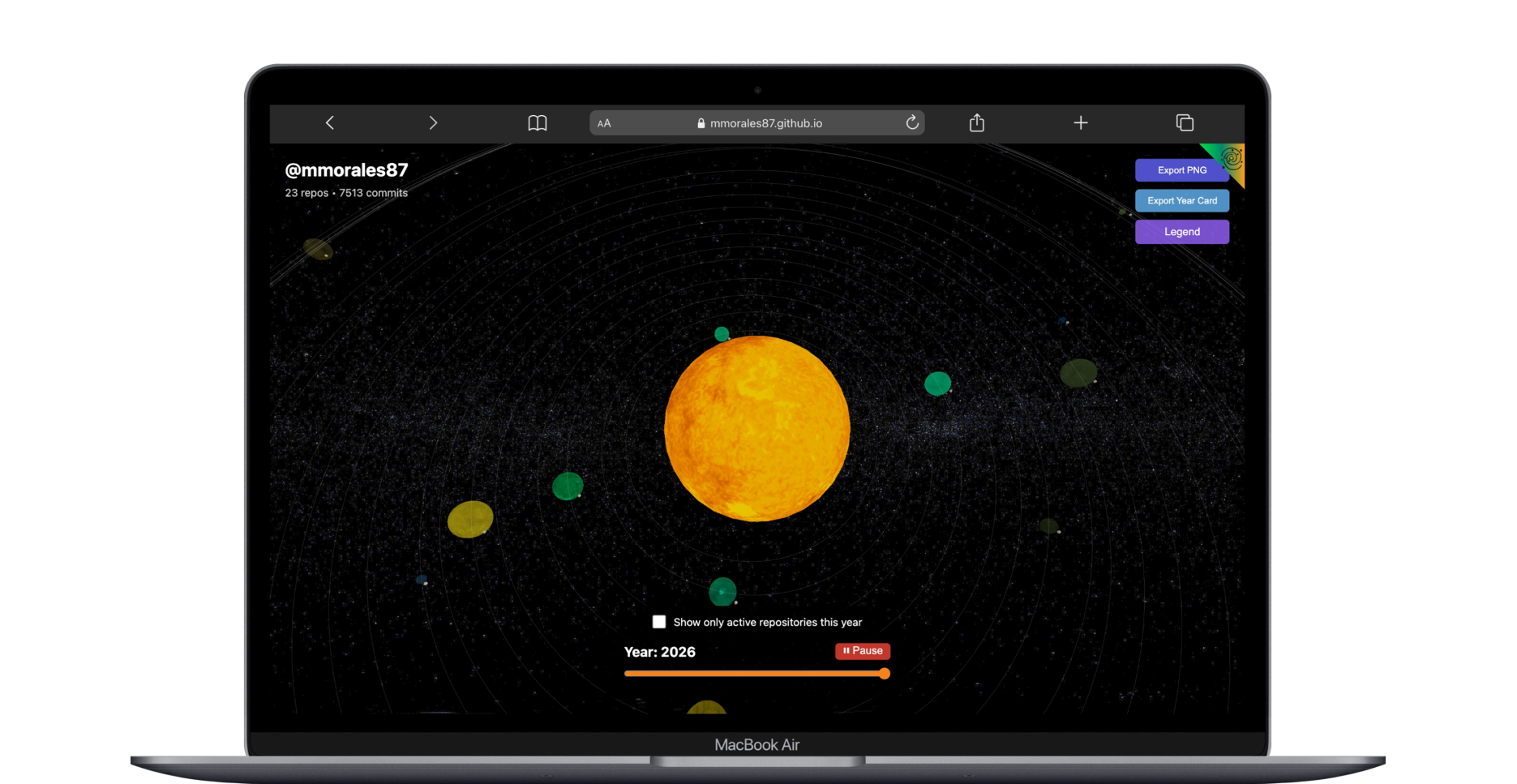This screenshot has width=1517, height=784.
Task: Click the Export Year Card button
Action: [x=1181, y=200]
